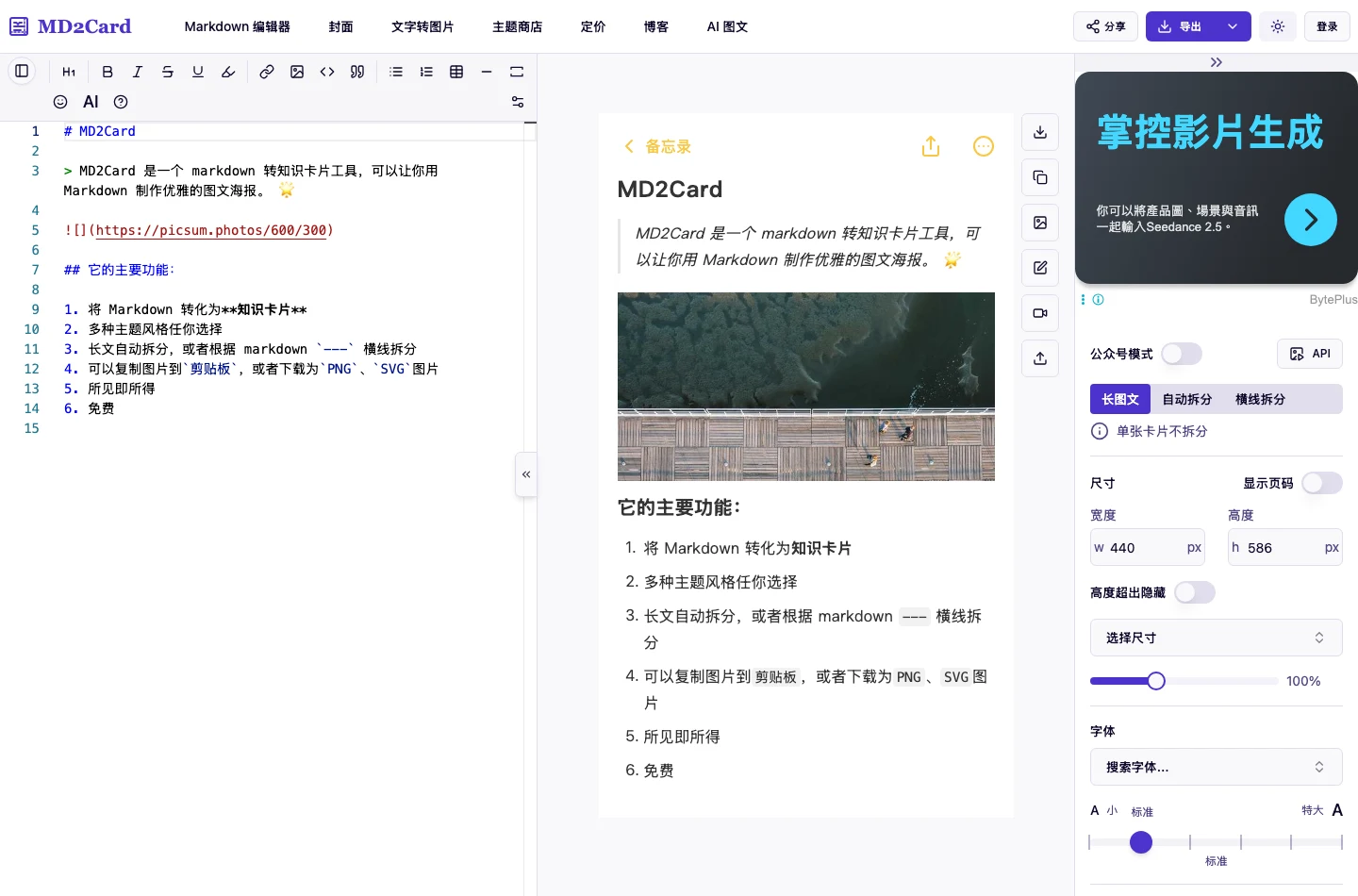Click the 登录 button
Image resolution: width=1358 pixels, height=896 pixels.
point(1327,26)
